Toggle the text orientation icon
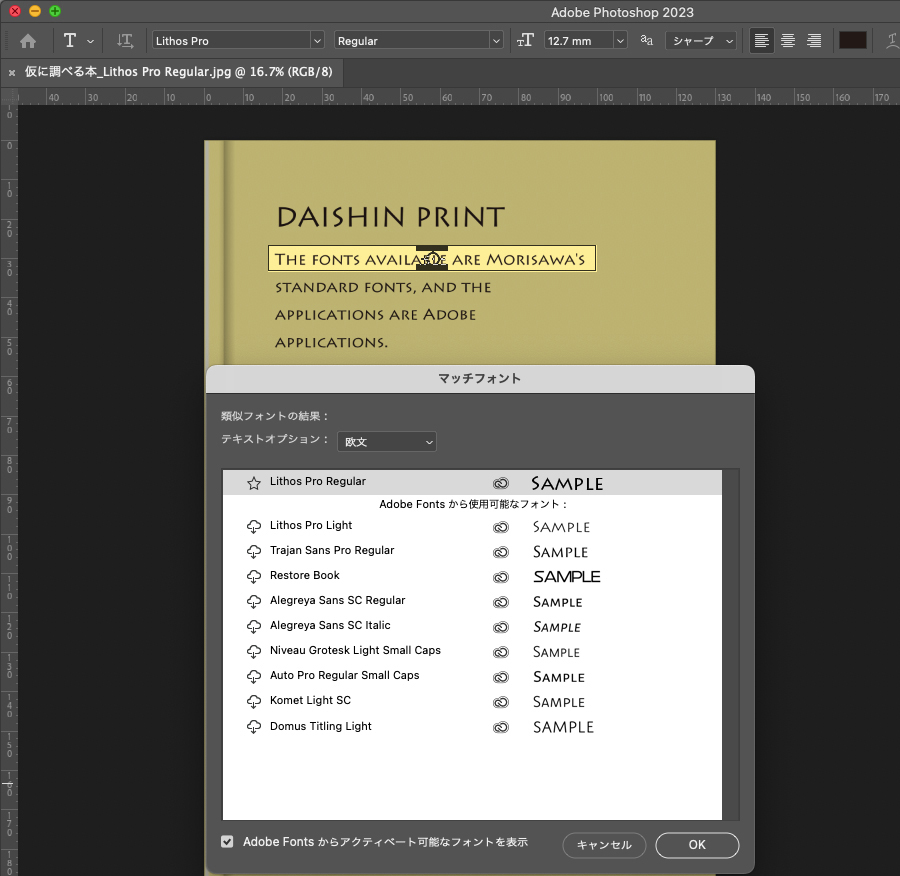The height and width of the screenshot is (876, 900). (125, 41)
